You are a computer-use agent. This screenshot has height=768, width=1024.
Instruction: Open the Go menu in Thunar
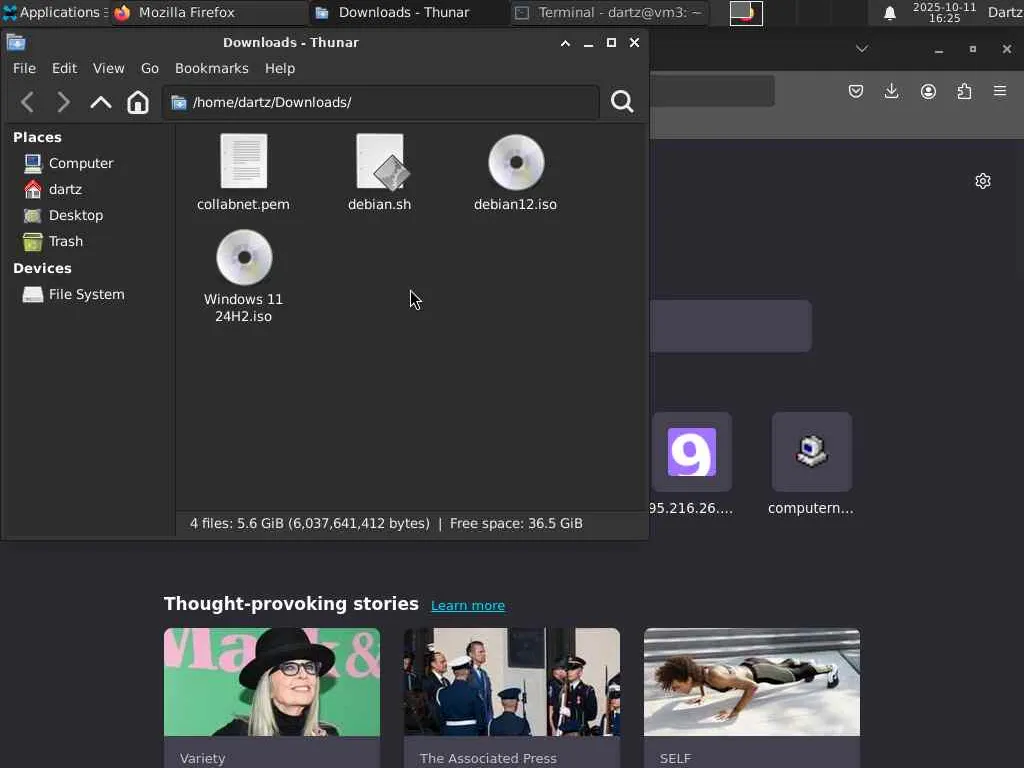tap(150, 69)
